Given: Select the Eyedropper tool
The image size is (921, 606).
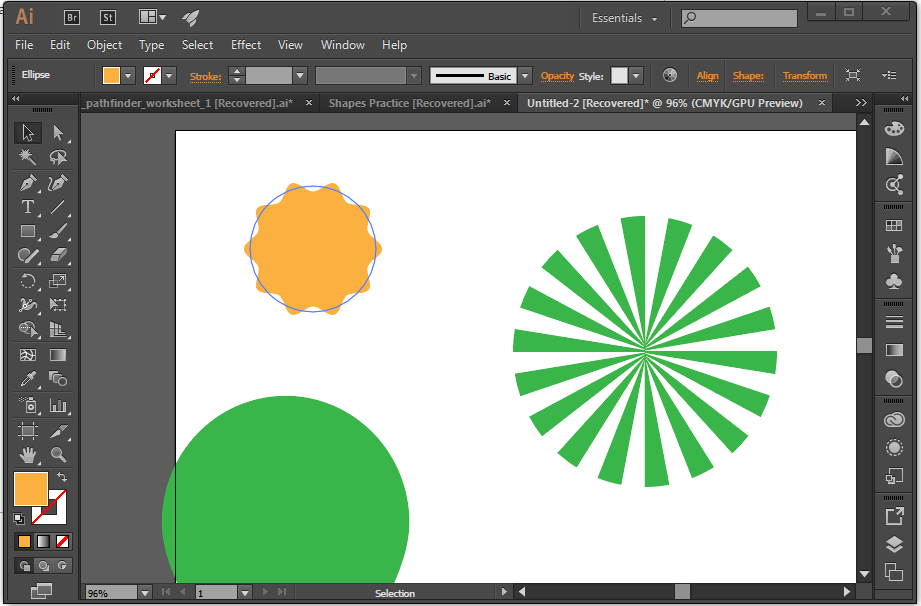Looking at the screenshot, I should [x=28, y=379].
